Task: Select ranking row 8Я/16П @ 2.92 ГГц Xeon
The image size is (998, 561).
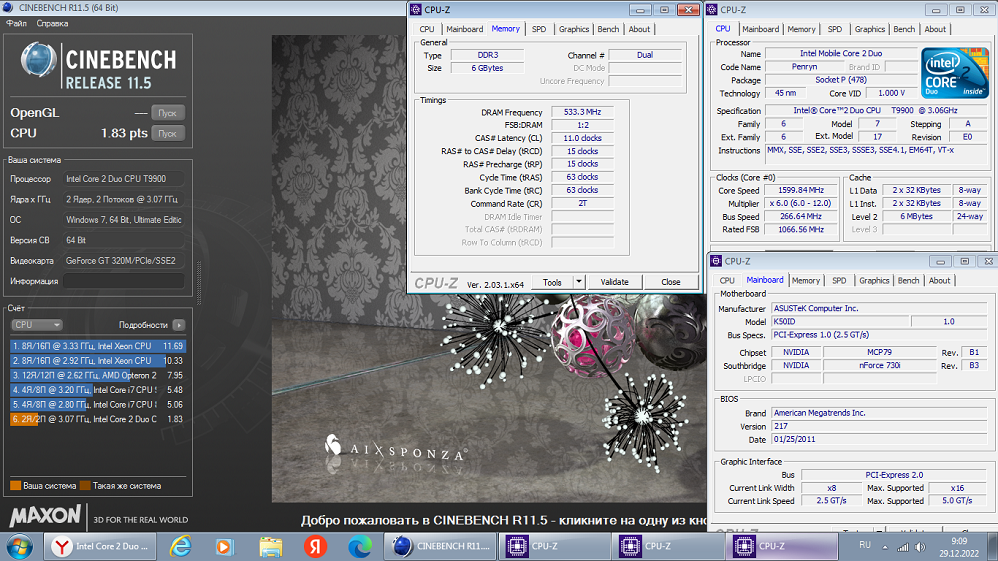Action: pyautogui.click(x=98, y=360)
